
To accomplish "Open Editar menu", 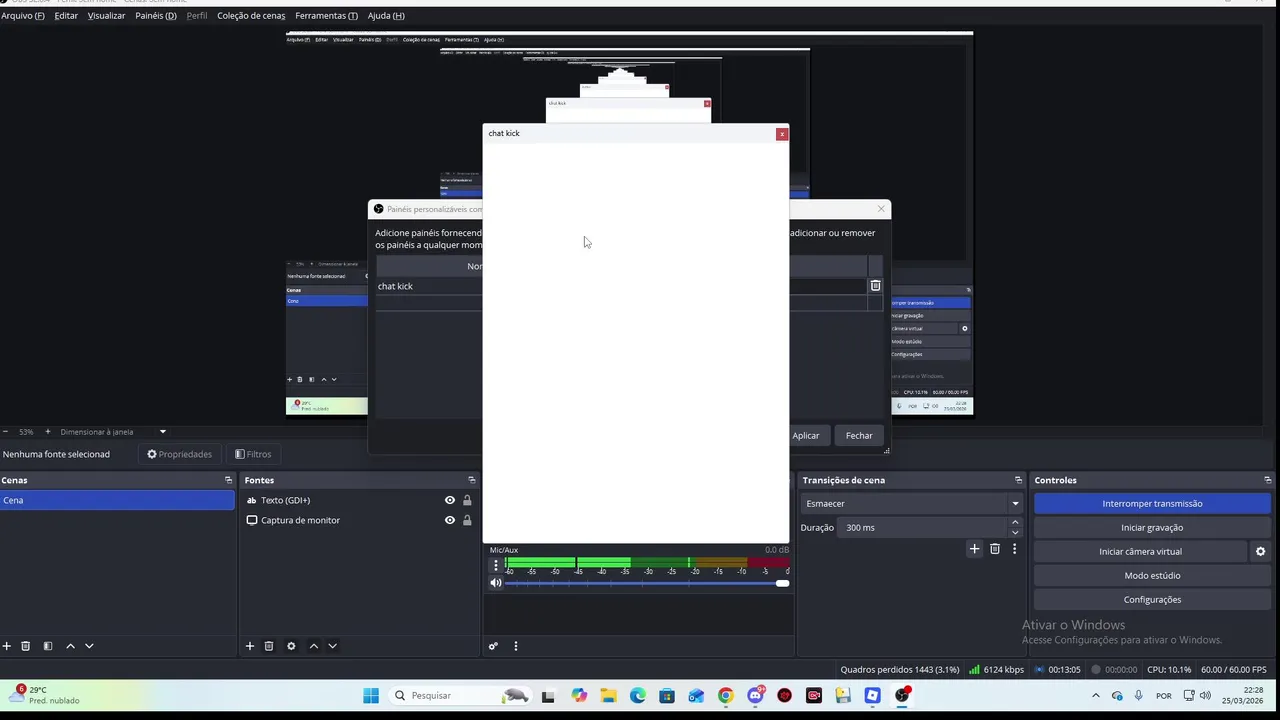I will point(66,16).
